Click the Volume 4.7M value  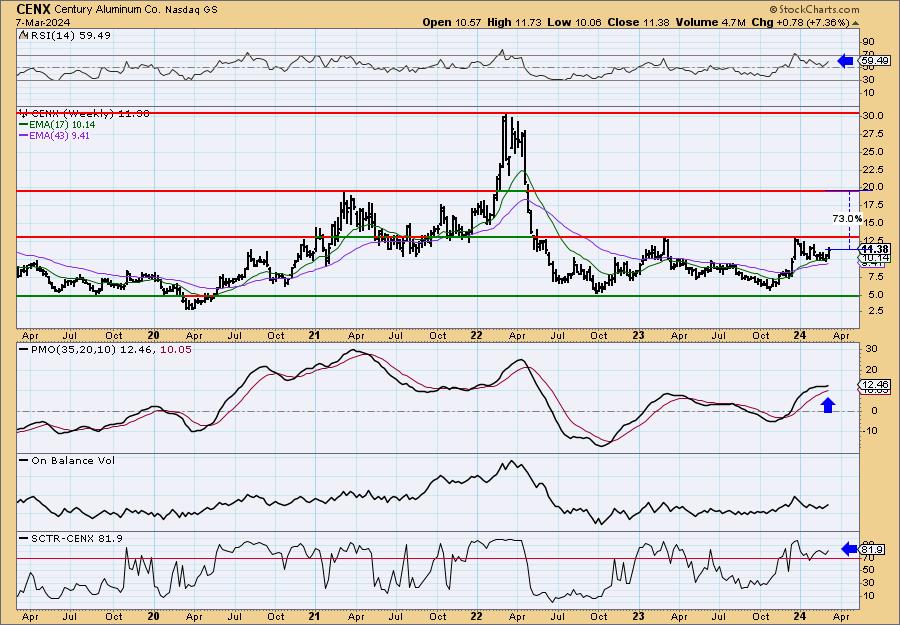[710, 22]
